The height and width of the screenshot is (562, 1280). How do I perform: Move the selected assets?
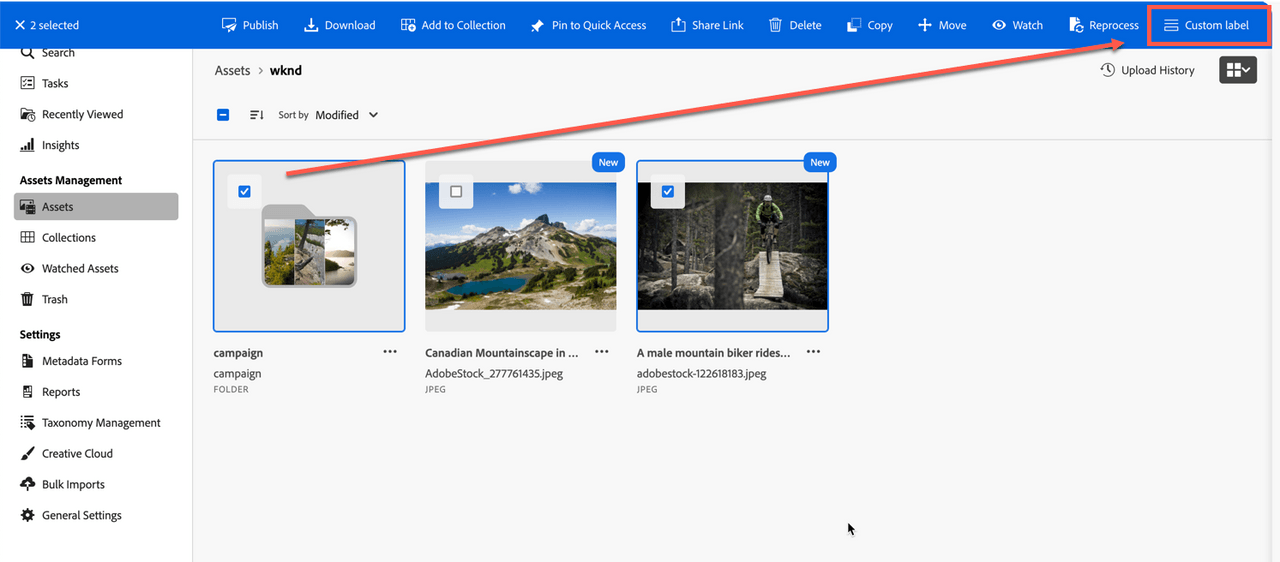click(x=941, y=25)
